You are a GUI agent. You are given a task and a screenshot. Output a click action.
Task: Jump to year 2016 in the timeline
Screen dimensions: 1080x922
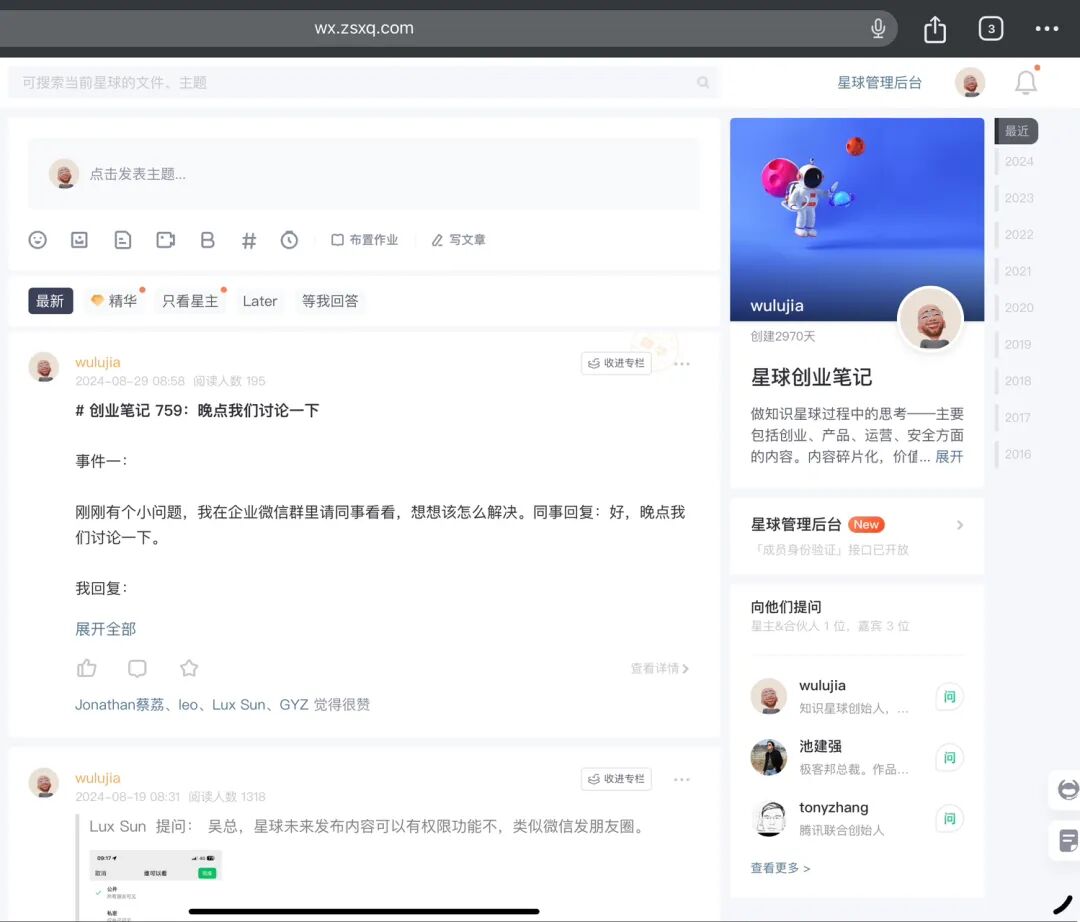coord(1018,454)
